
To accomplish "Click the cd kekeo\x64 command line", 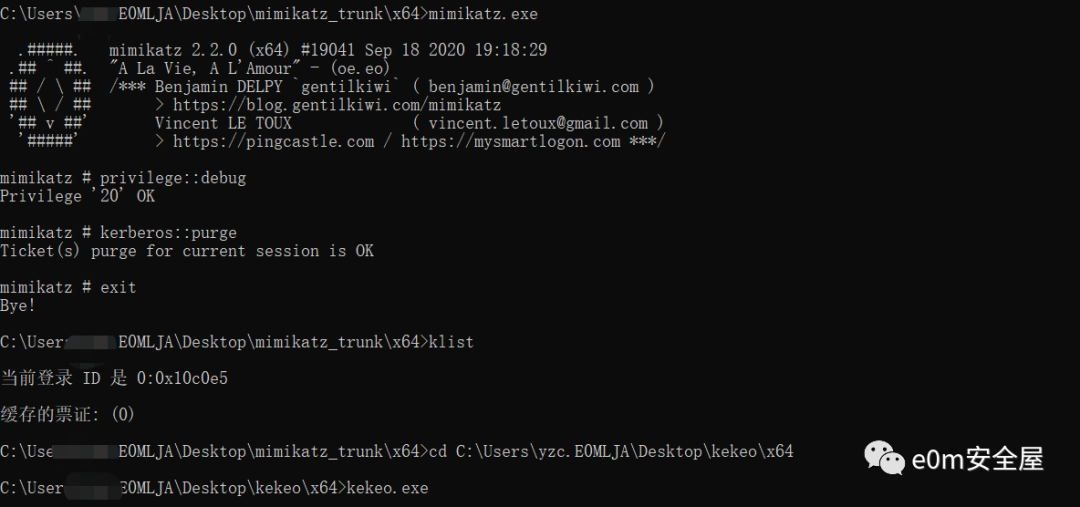I will tap(397, 451).
